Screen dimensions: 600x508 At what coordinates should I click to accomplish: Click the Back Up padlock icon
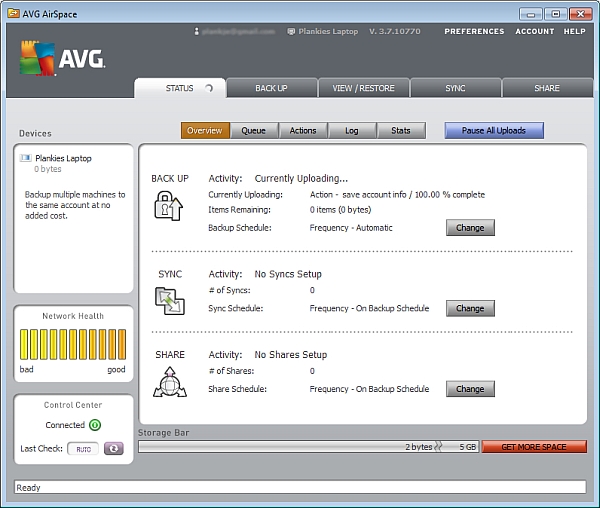(x=168, y=206)
